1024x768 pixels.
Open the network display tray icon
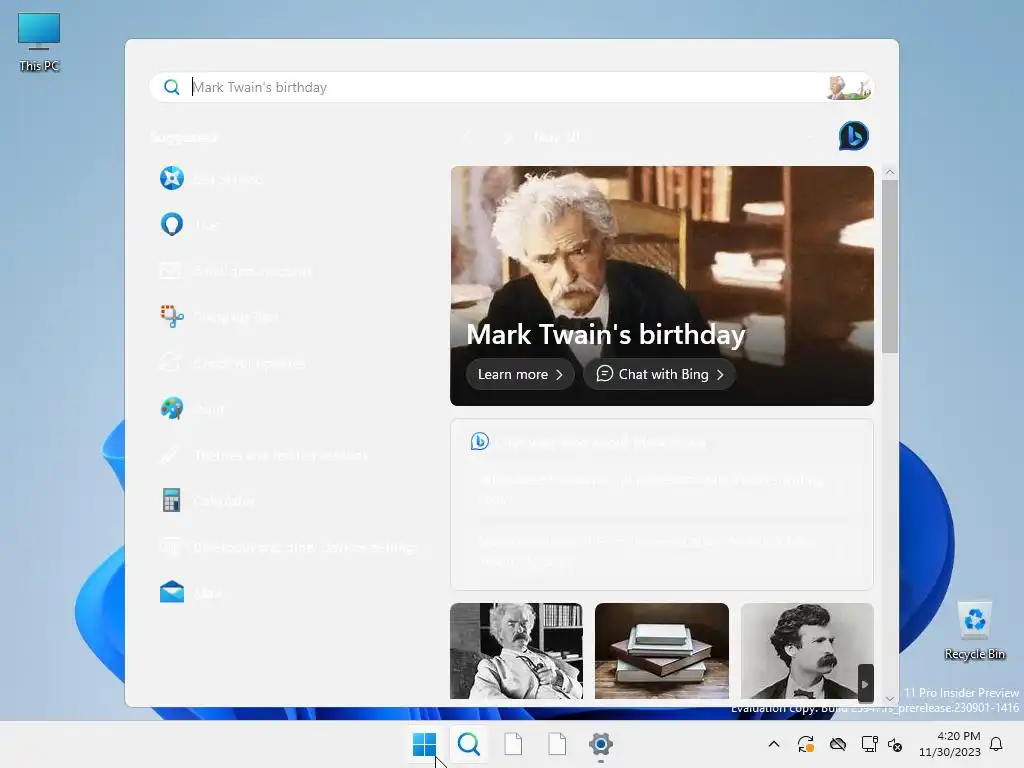tap(869, 744)
